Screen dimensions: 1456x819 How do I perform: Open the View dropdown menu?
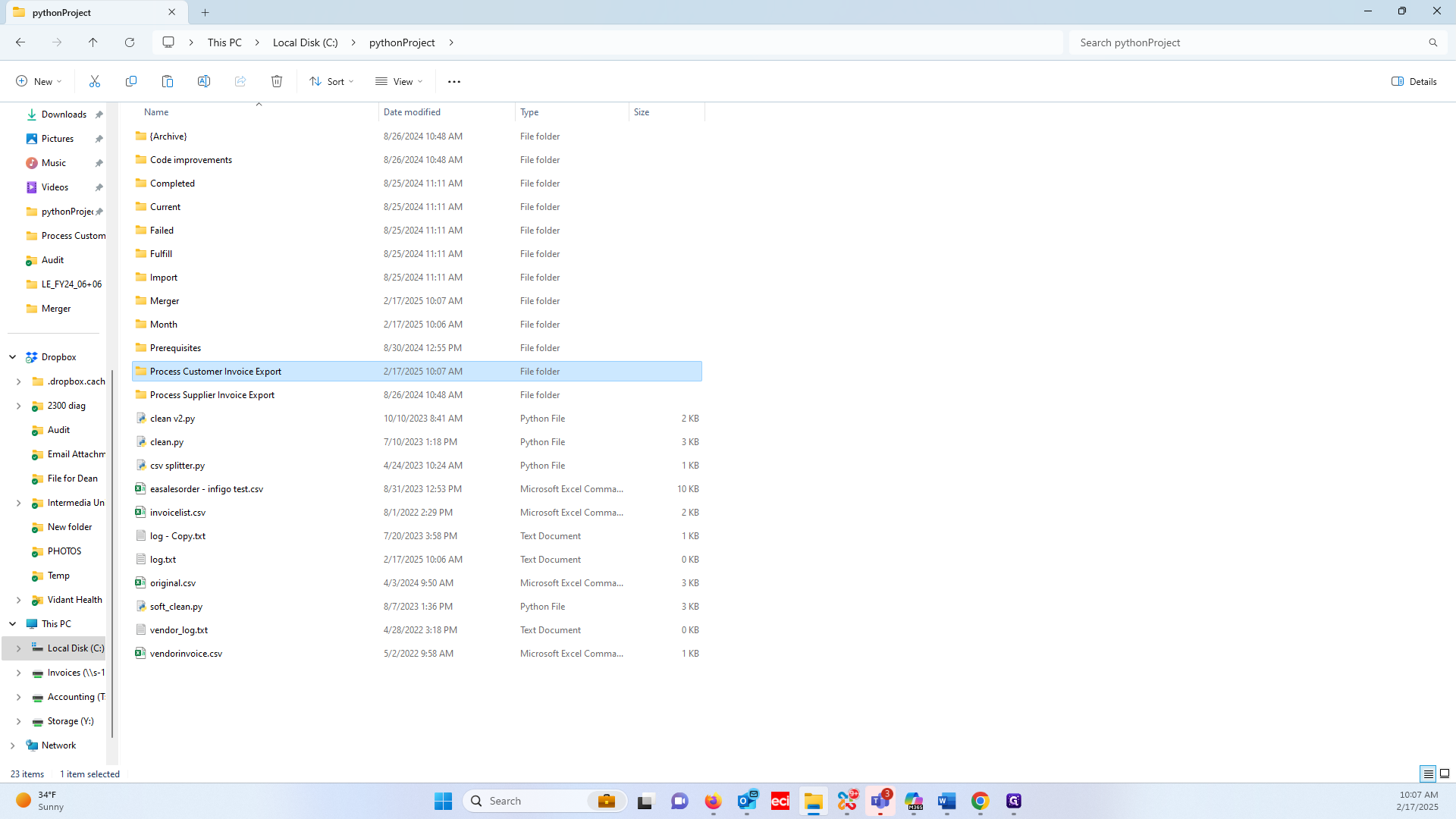click(x=399, y=81)
